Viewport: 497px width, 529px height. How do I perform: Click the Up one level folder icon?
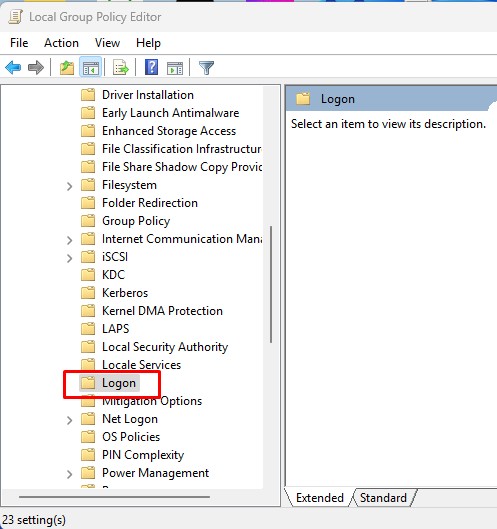coord(67,68)
